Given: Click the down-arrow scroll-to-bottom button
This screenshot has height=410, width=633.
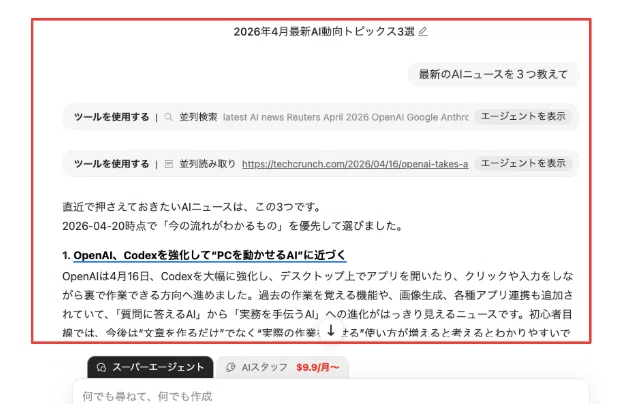Looking at the screenshot, I should (x=331, y=331).
